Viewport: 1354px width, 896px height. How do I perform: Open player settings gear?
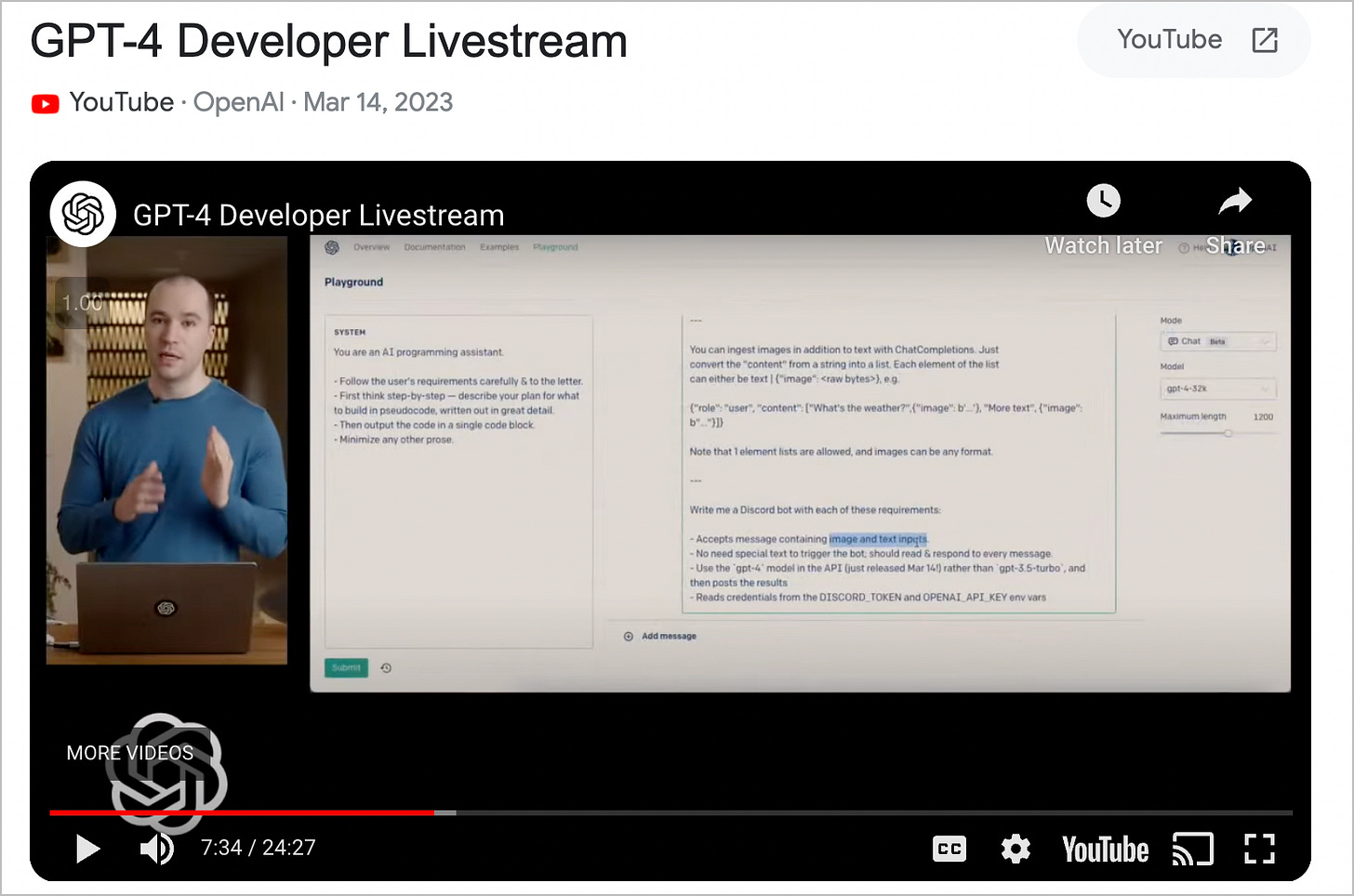click(x=1015, y=849)
